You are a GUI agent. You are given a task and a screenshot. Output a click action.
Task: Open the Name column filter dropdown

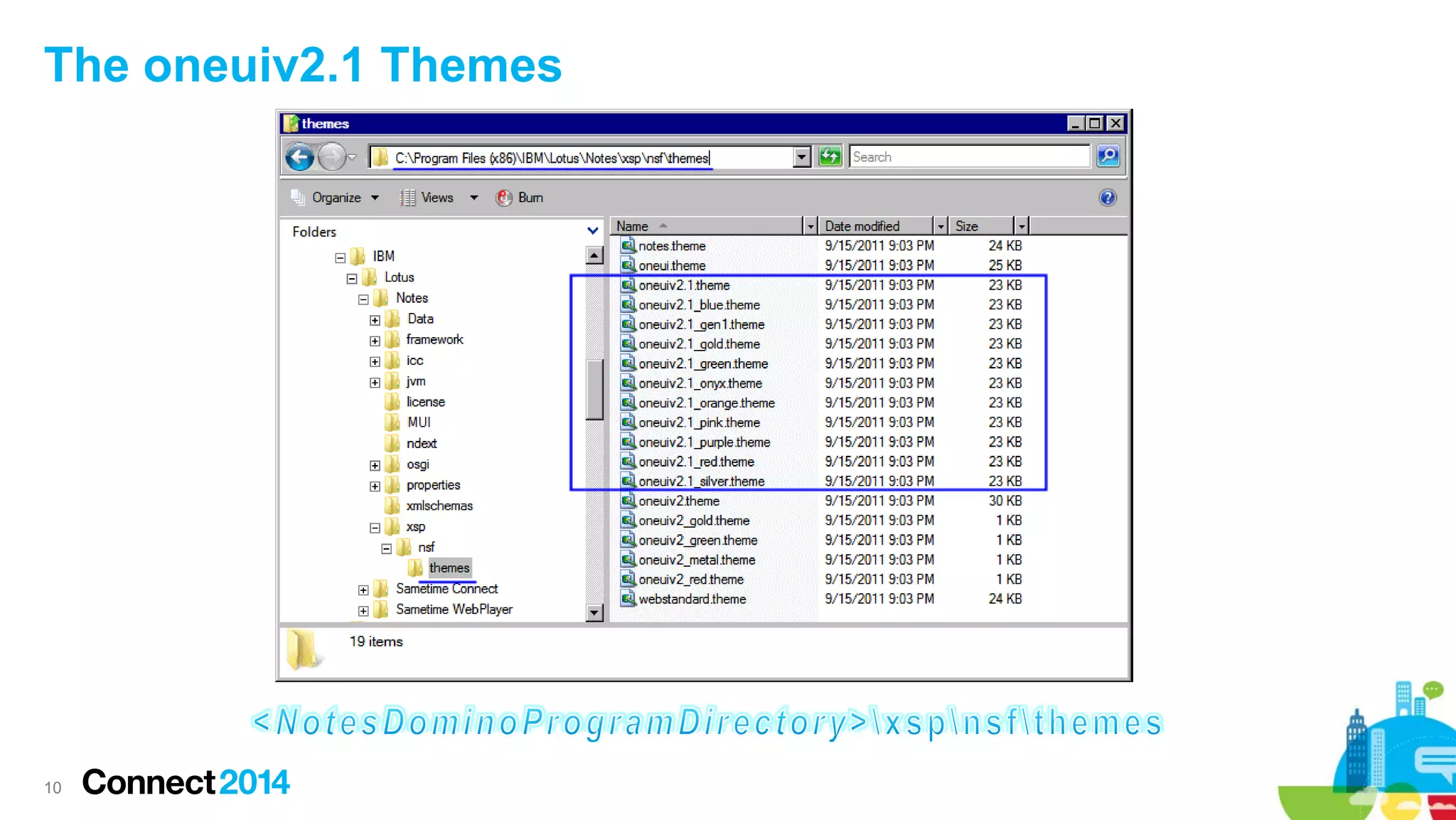click(810, 226)
